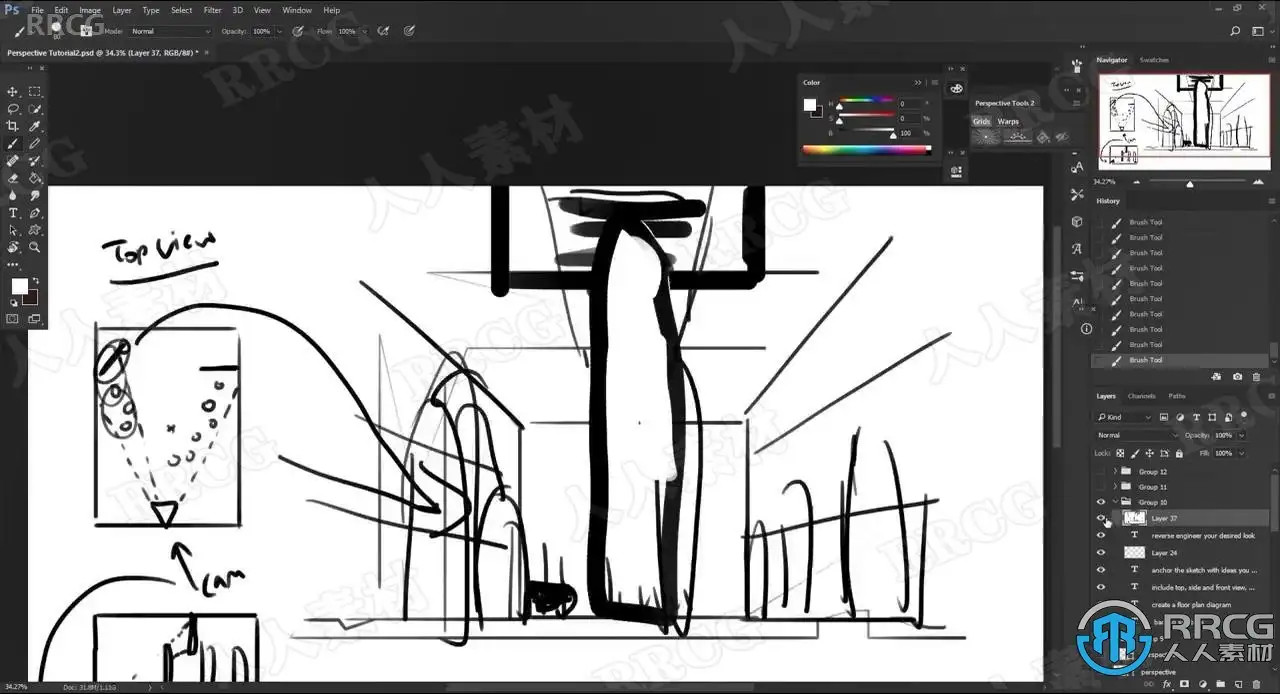
Task: Select the Blur tool
Action: point(13,195)
